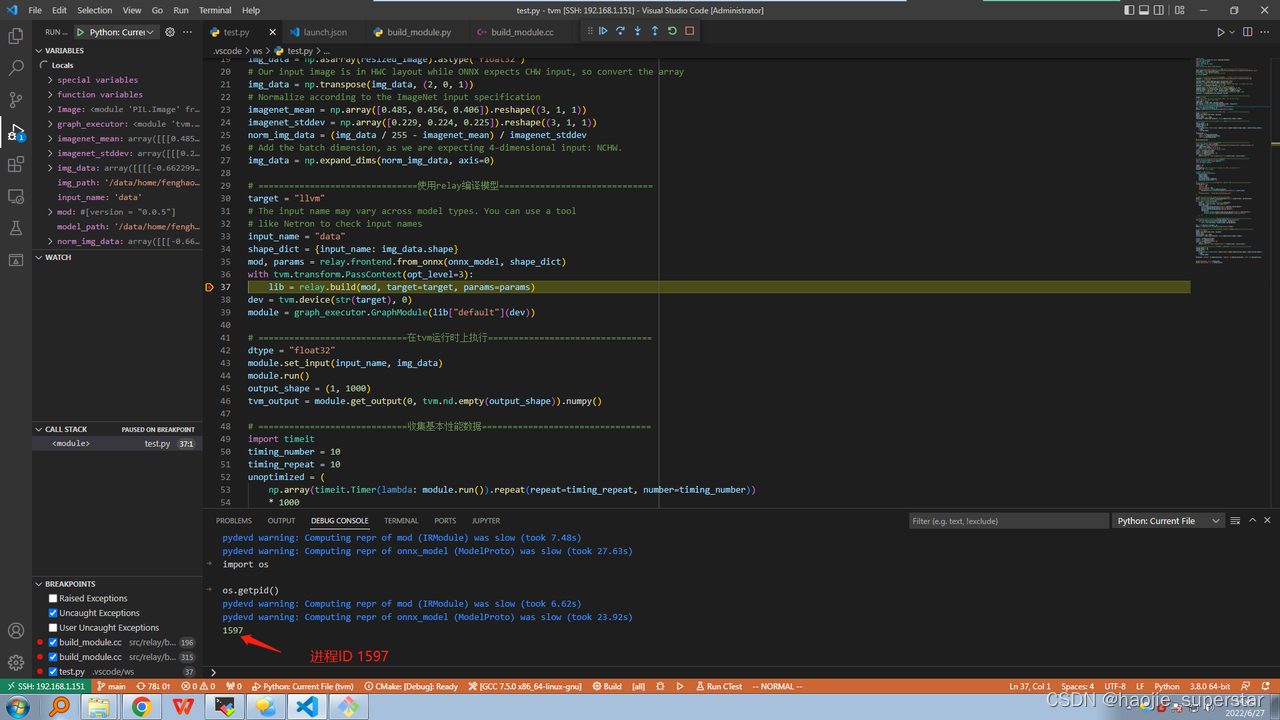Open the File menu
This screenshot has width=1280, height=720.
[x=36, y=10]
